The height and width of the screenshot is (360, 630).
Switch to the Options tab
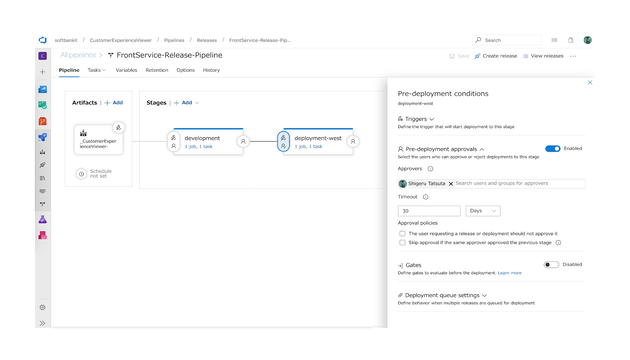pos(185,70)
